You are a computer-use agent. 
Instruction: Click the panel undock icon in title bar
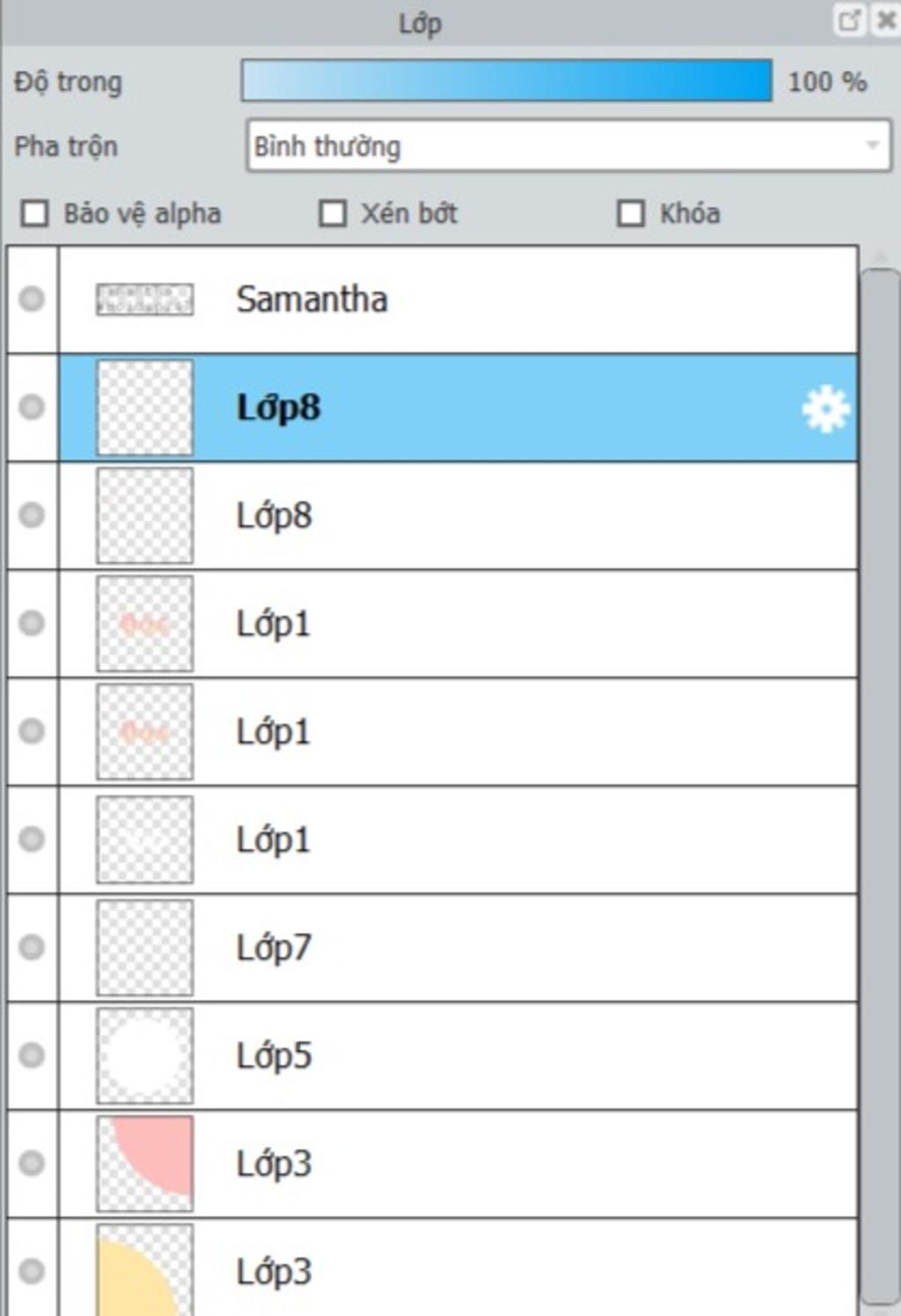coord(848,20)
